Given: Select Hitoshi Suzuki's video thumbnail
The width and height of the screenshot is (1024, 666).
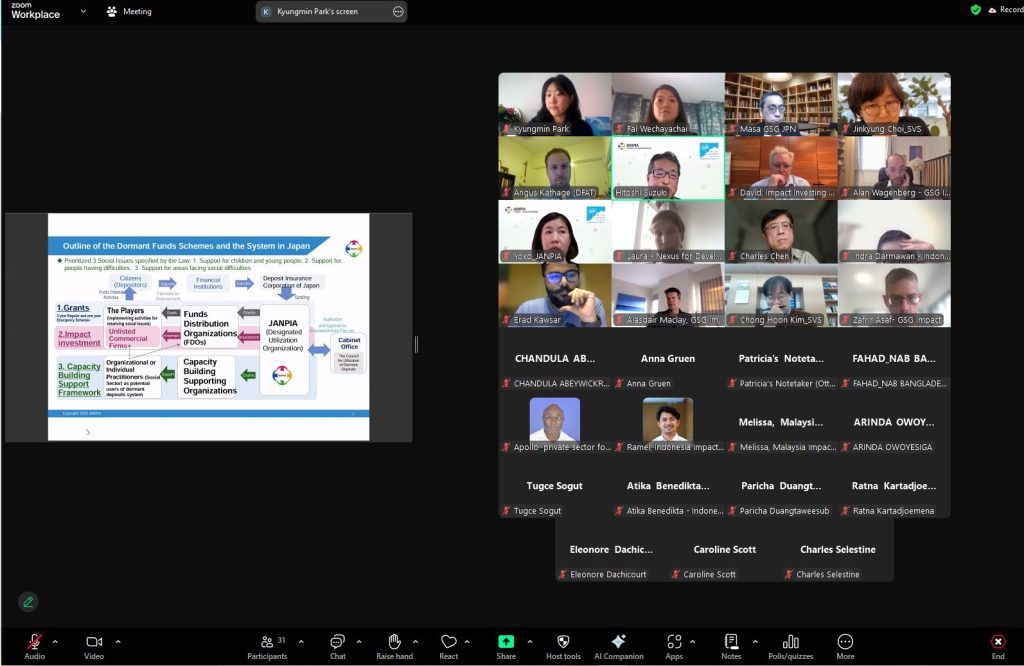Looking at the screenshot, I should click(667, 168).
